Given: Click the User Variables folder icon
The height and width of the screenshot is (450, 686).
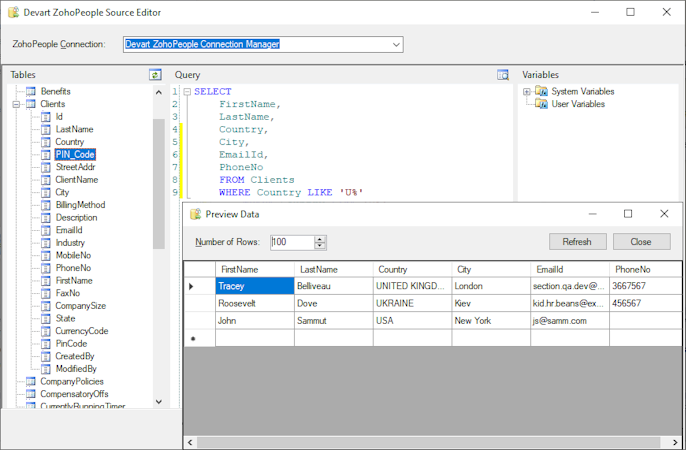Looking at the screenshot, I should coord(541,104).
